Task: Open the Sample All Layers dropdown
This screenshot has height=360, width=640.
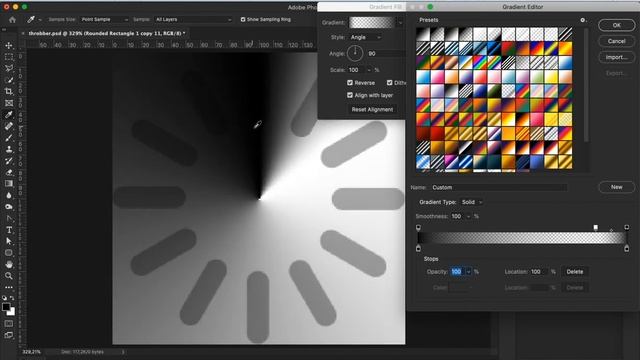Action: [x=193, y=20]
